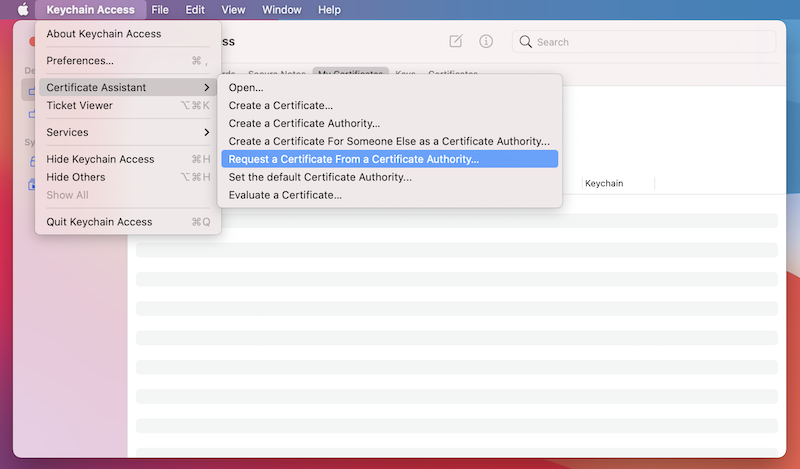The width and height of the screenshot is (800, 469).
Task: Open the Edit menu
Action: click(x=195, y=10)
